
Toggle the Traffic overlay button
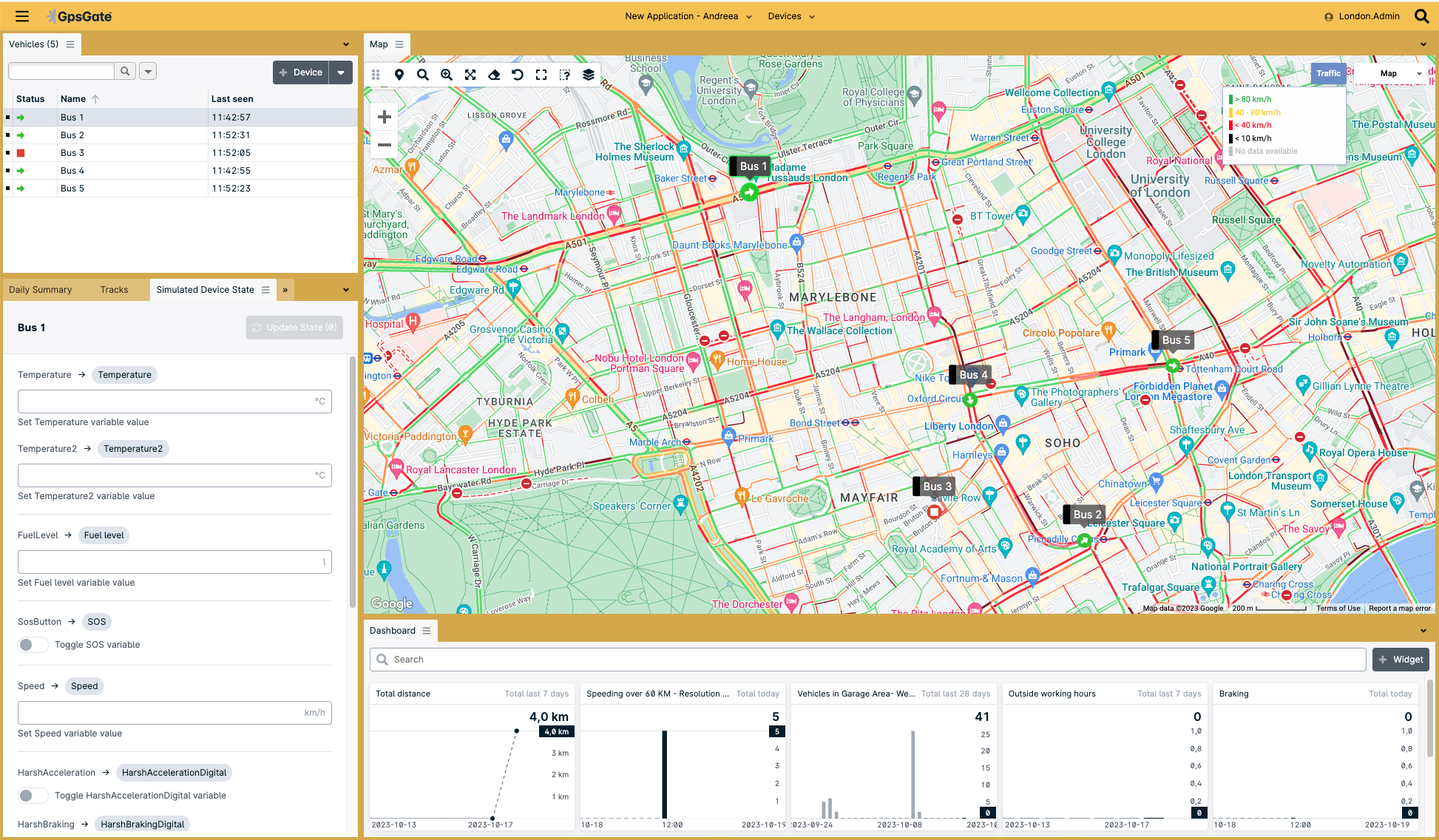pos(1328,73)
